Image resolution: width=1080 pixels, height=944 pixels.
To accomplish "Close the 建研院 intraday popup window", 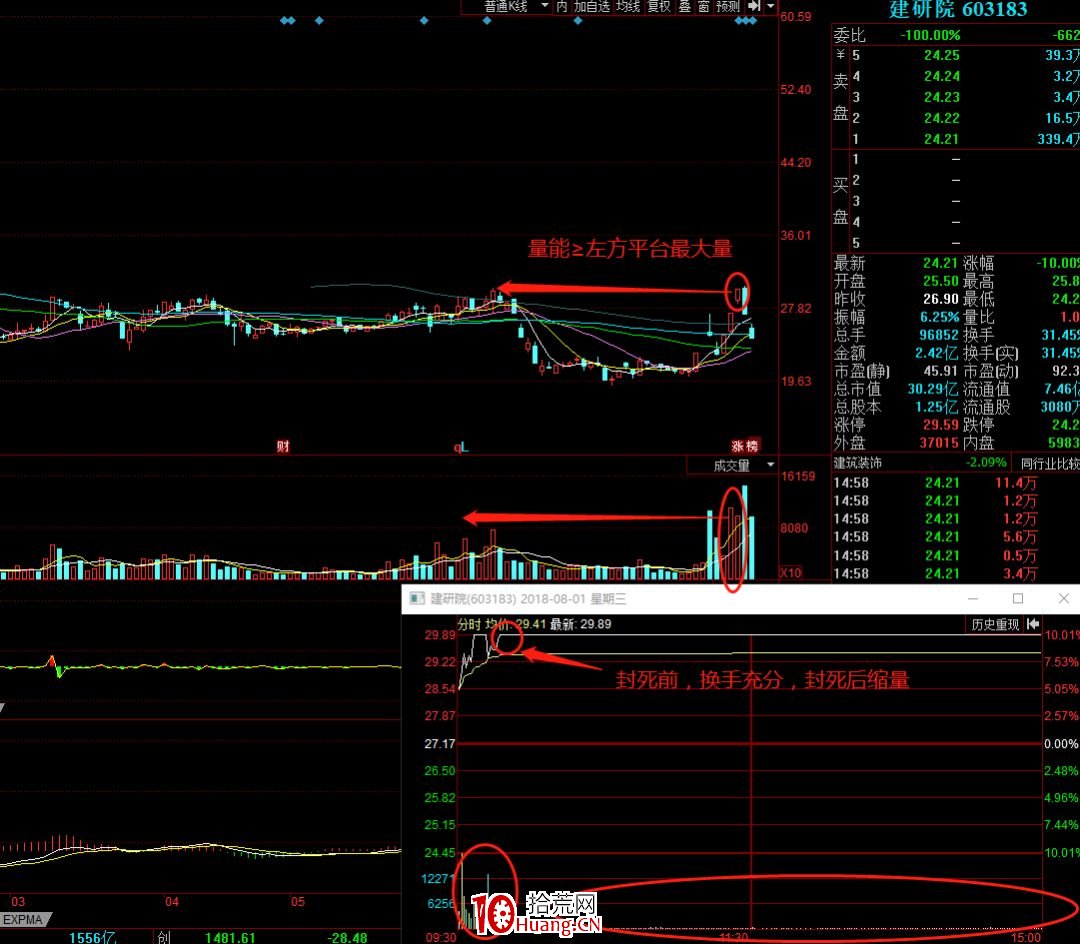I will point(1063,598).
